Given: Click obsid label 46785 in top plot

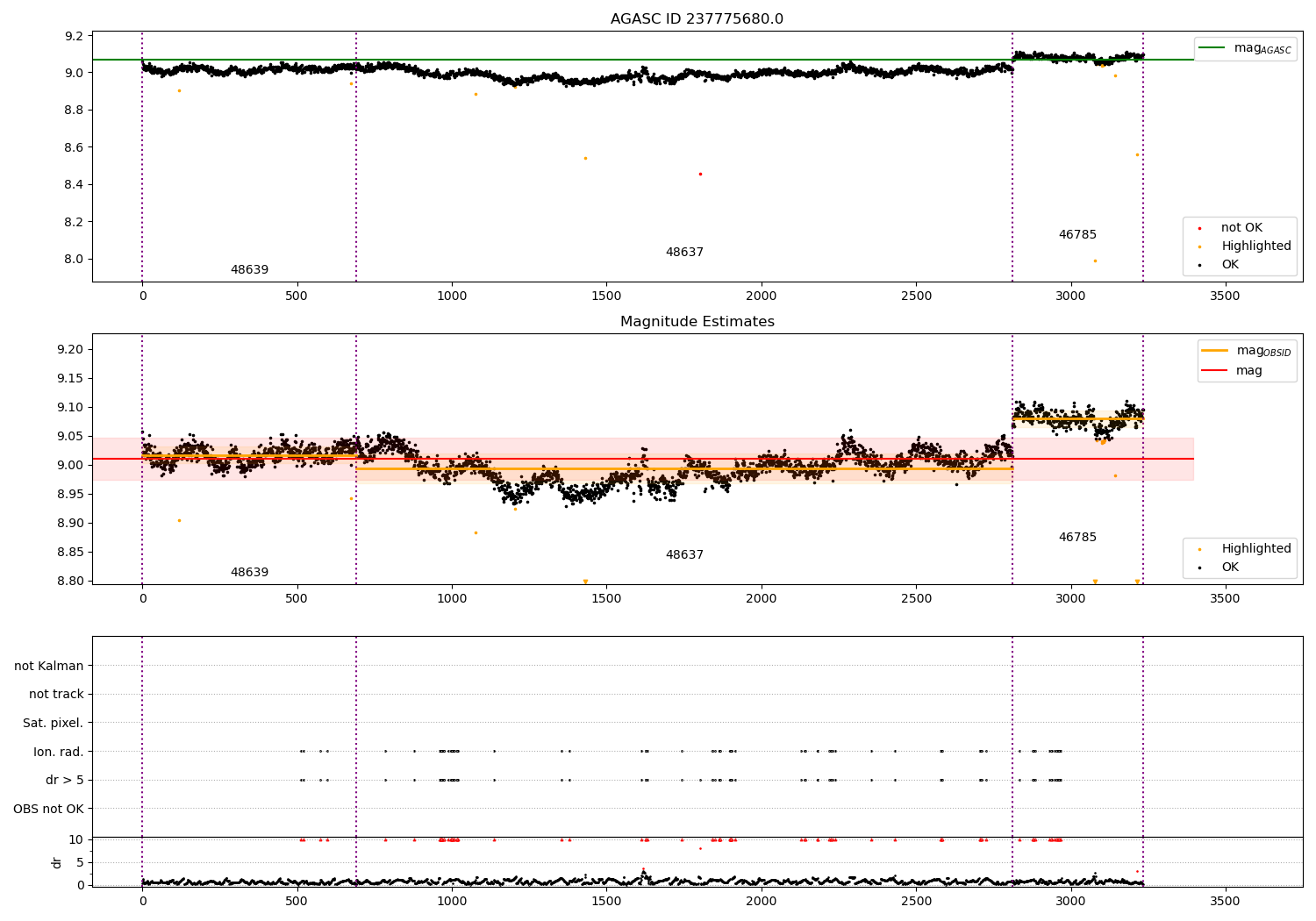Looking at the screenshot, I should pos(1077,235).
